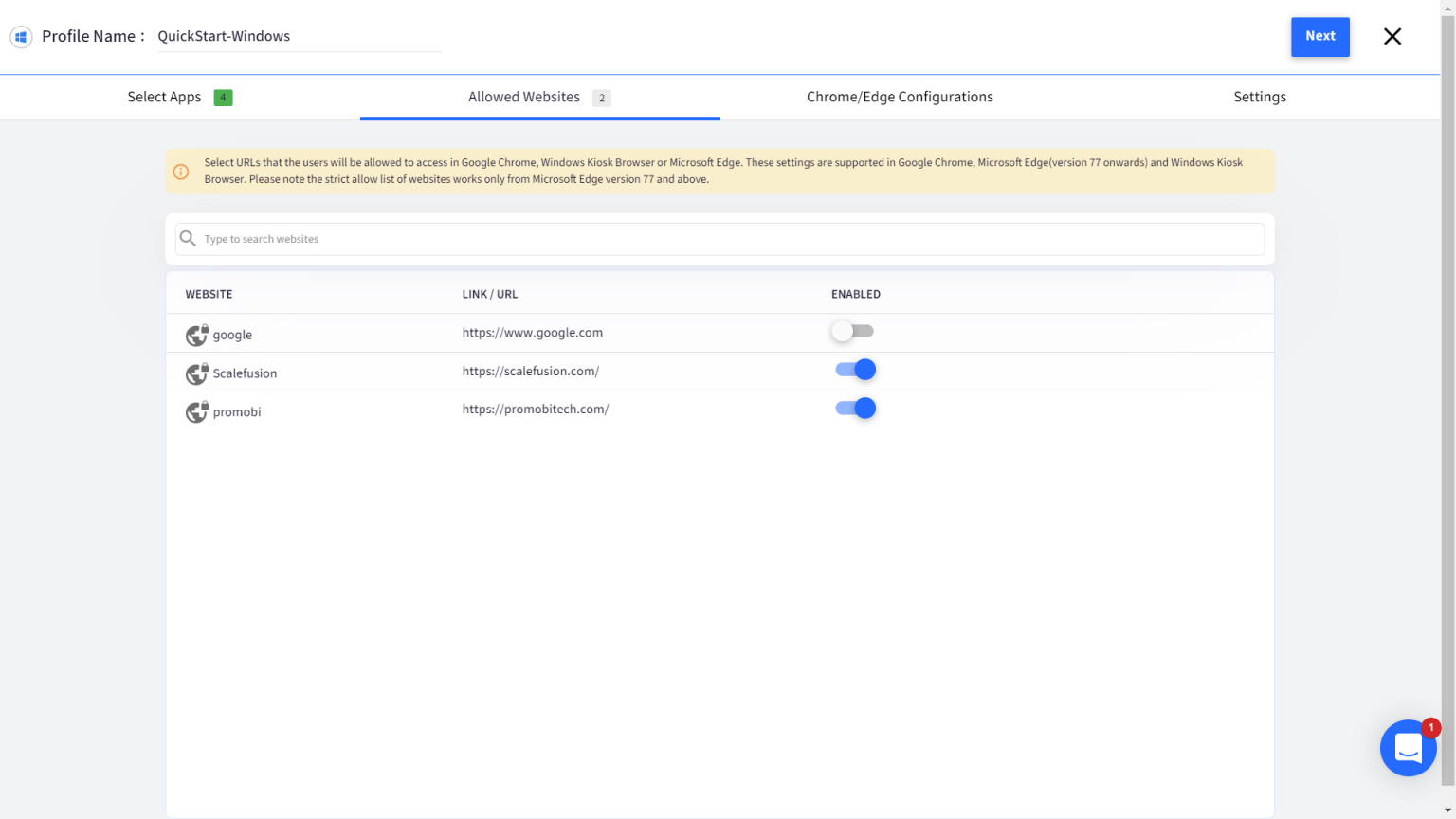Image resolution: width=1456 pixels, height=819 pixels.
Task: Open the Settings tab
Action: (1260, 97)
